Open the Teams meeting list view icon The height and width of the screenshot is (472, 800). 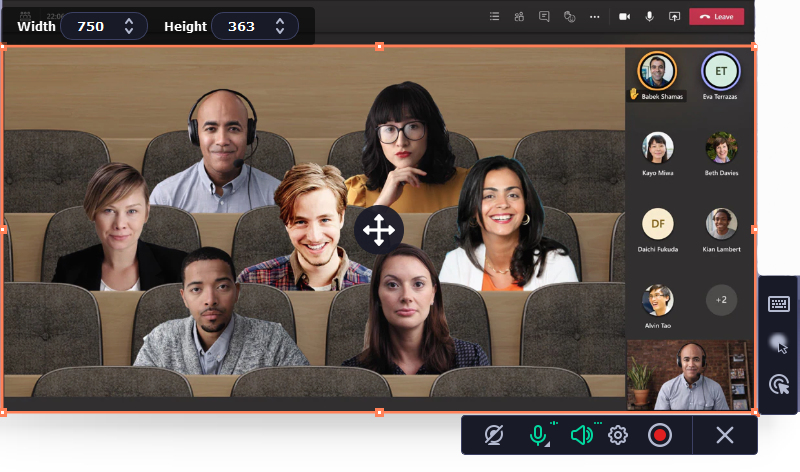(494, 16)
